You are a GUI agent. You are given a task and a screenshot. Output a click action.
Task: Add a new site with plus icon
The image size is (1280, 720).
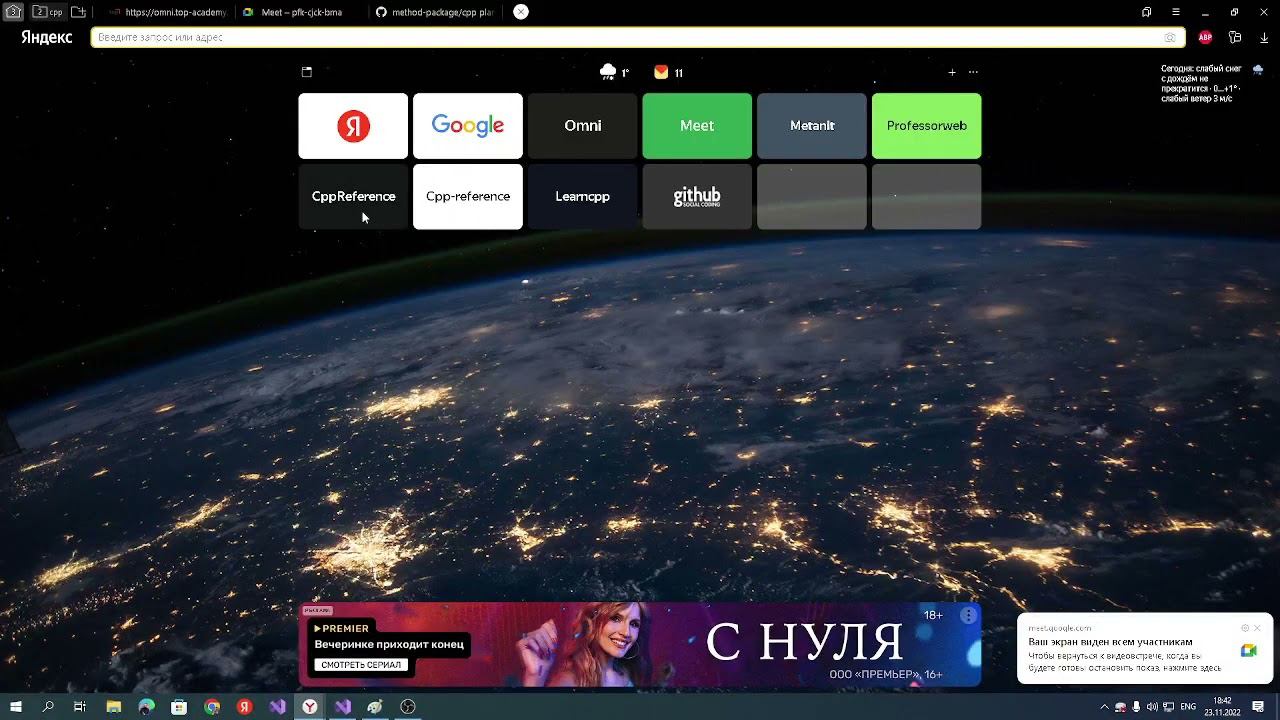tap(952, 72)
